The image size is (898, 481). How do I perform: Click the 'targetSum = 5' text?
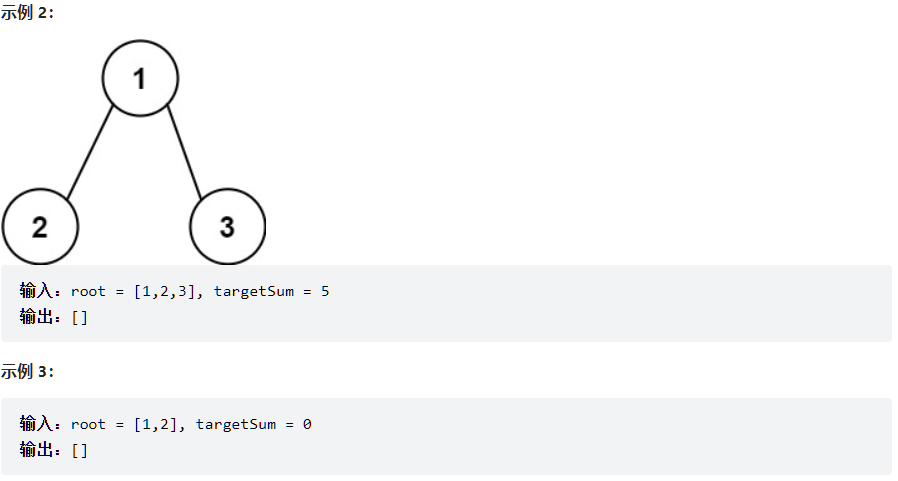(271, 292)
